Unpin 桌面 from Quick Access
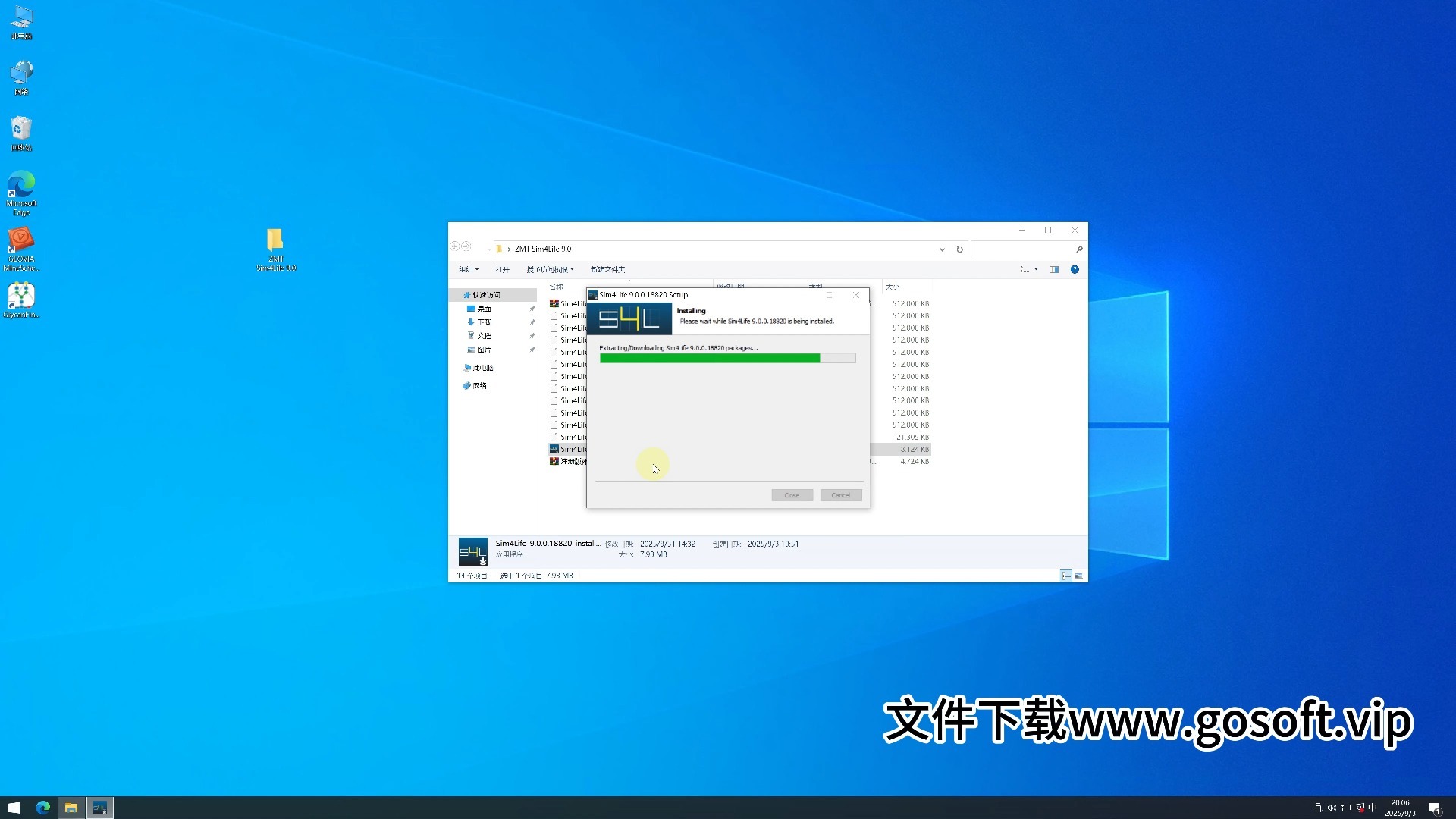Screen dimensions: 1456x819 click(x=533, y=308)
